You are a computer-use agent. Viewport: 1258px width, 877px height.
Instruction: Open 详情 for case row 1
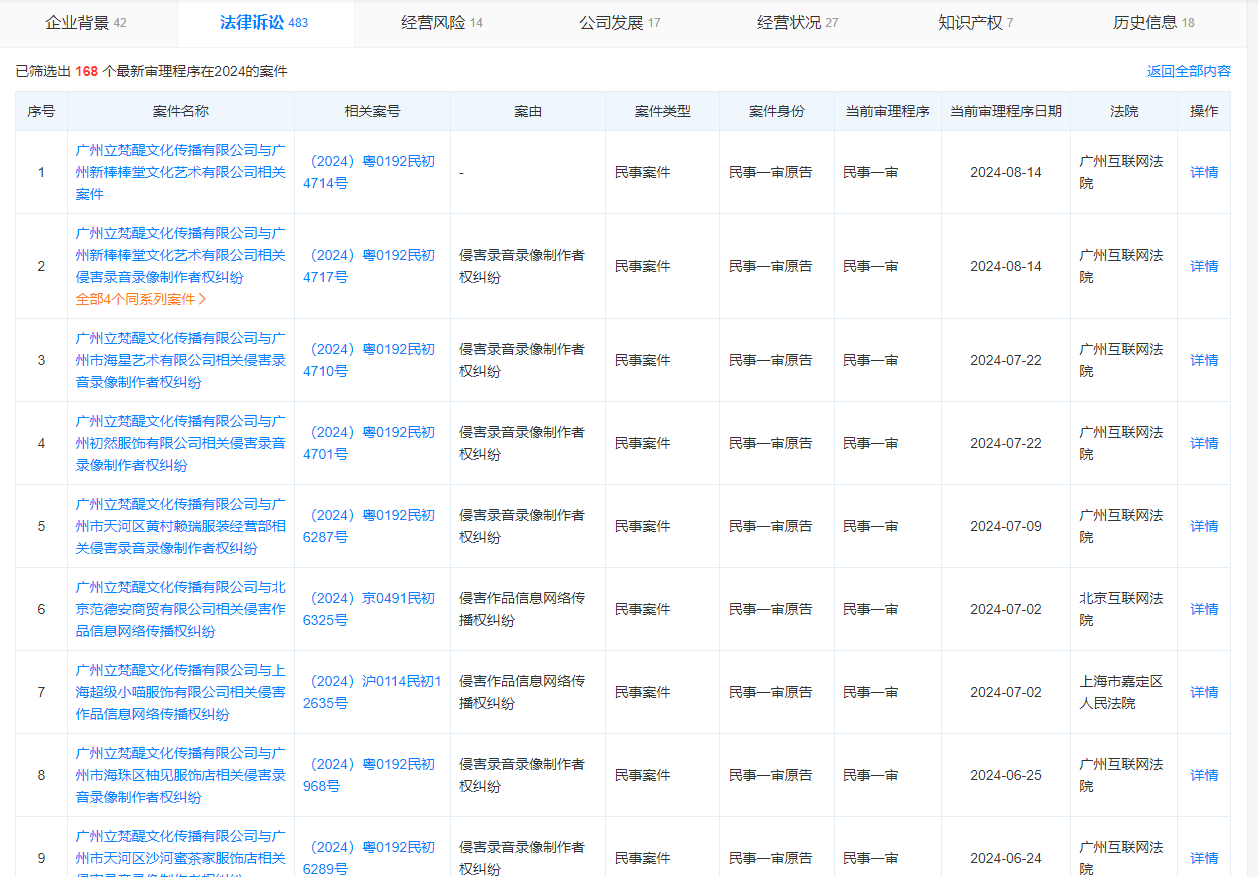coord(1203,172)
